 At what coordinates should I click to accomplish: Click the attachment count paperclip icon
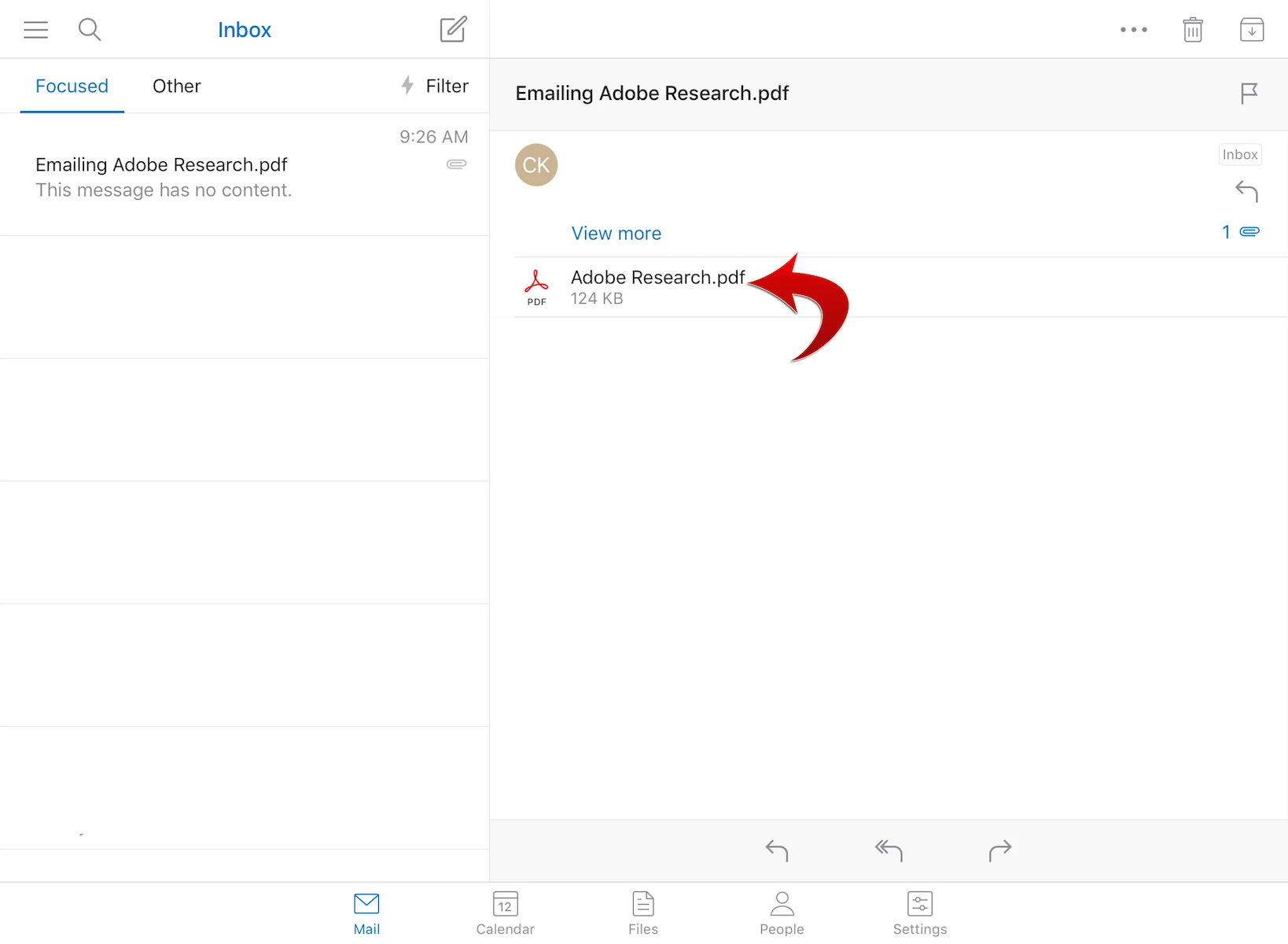tap(1249, 231)
